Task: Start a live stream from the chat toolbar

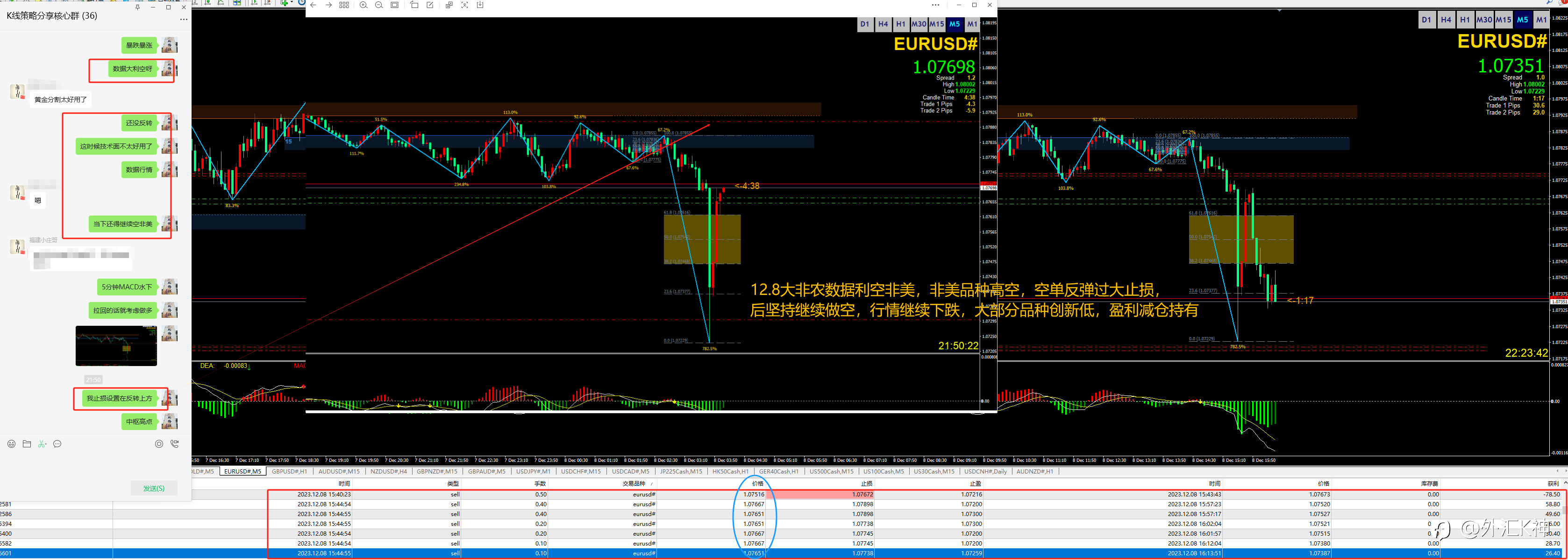Action: tap(159, 444)
